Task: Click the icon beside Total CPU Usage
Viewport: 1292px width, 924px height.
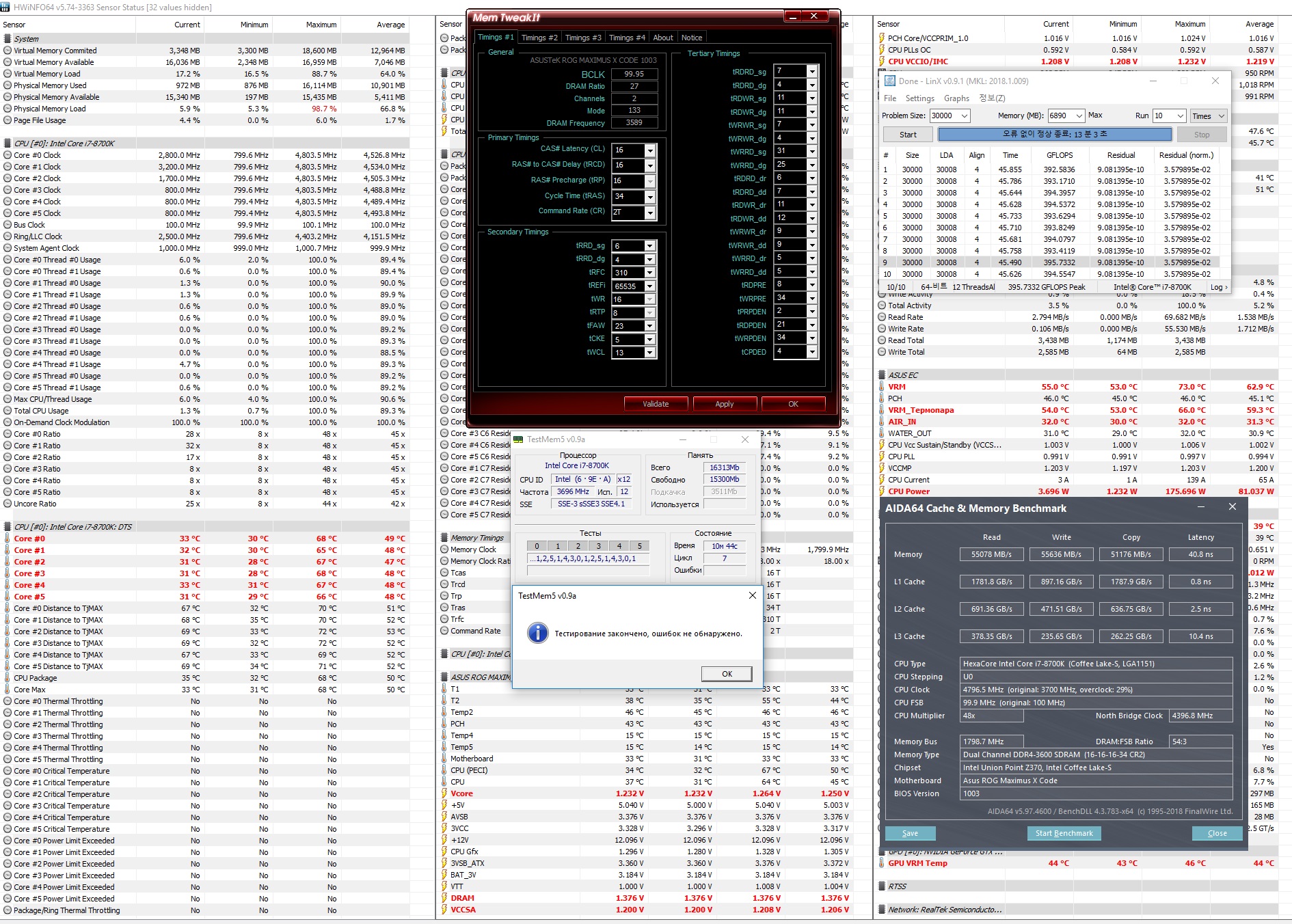Action: [8, 411]
